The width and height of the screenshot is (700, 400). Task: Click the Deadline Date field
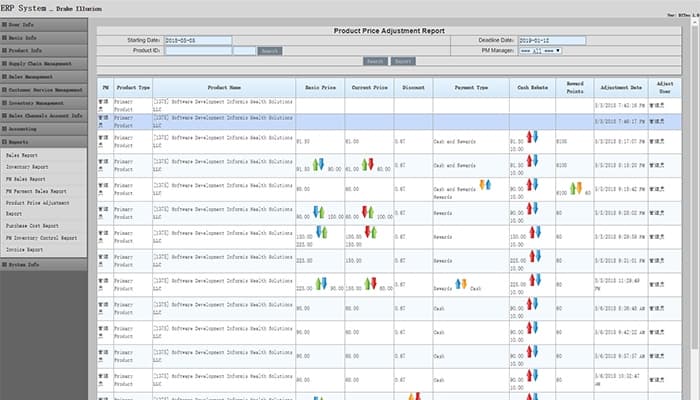pos(552,41)
